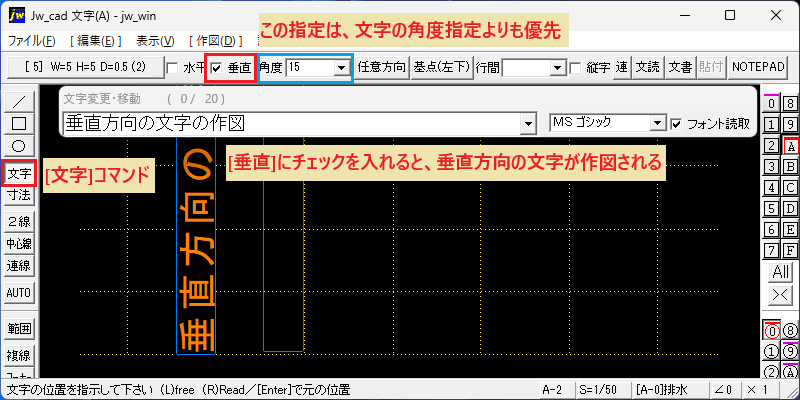Click the AUTO mode button
Screen dimensions: 800x400
19,293
